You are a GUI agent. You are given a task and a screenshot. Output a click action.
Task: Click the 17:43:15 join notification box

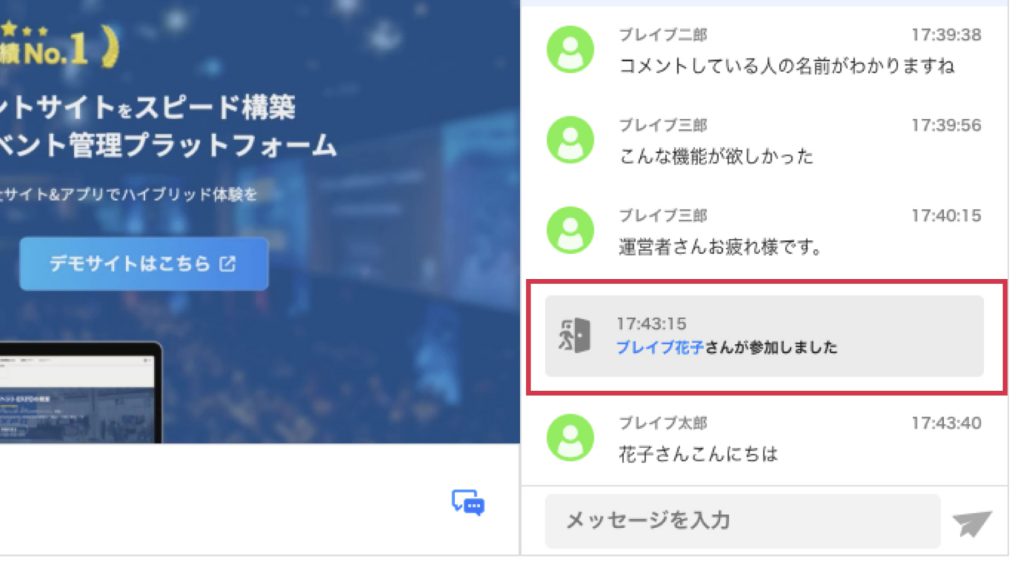[764, 336]
